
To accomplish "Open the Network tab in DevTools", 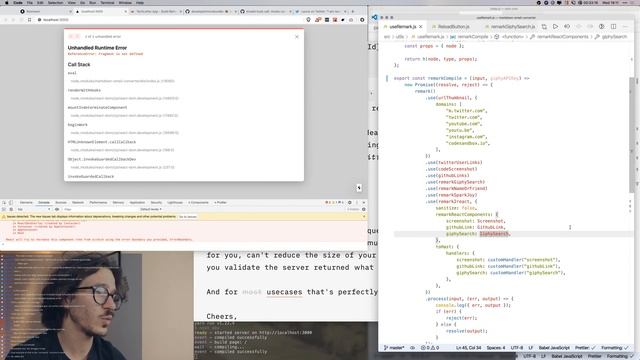I will [78, 202].
